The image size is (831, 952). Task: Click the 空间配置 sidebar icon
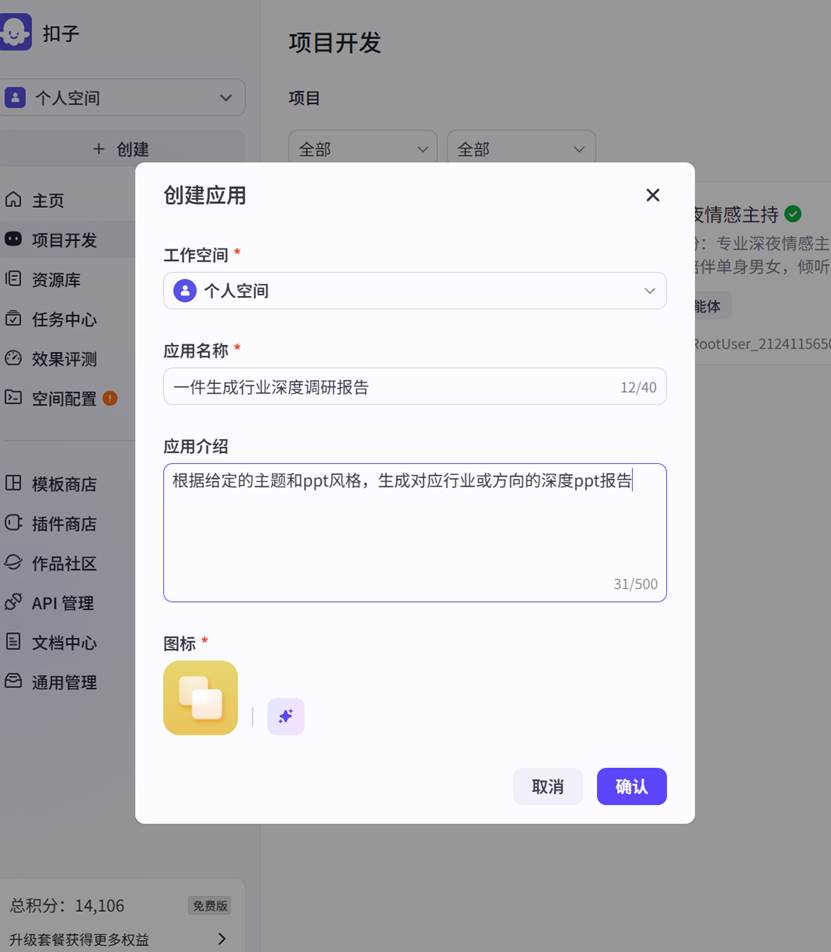point(13,398)
